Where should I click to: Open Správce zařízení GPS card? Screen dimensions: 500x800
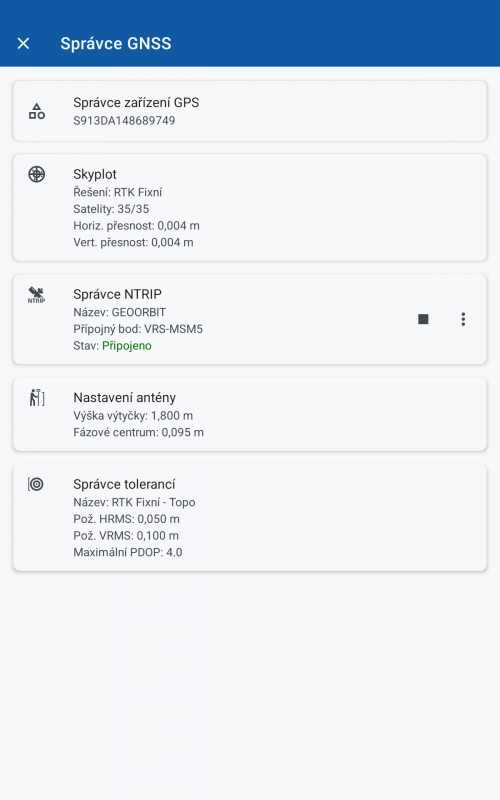click(x=250, y=111)
